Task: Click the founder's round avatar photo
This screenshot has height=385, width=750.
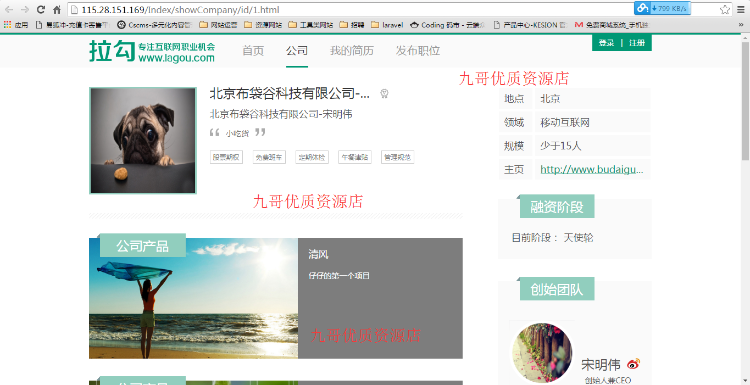Action: pos(542,353)
